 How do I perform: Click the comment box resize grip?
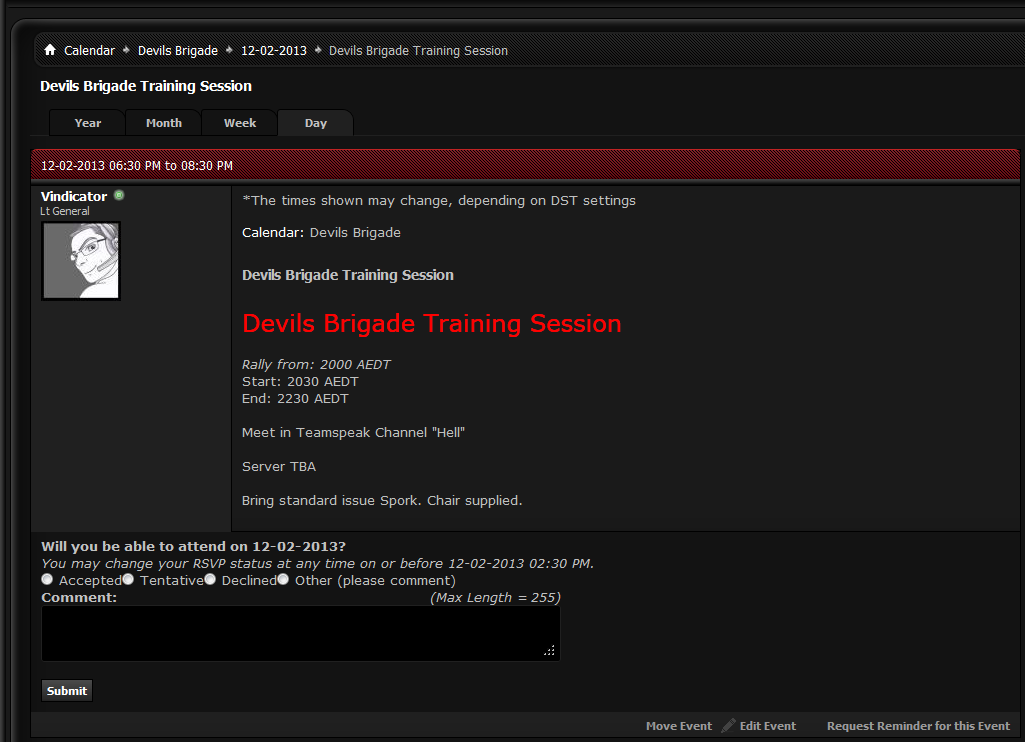click(550, 650)
